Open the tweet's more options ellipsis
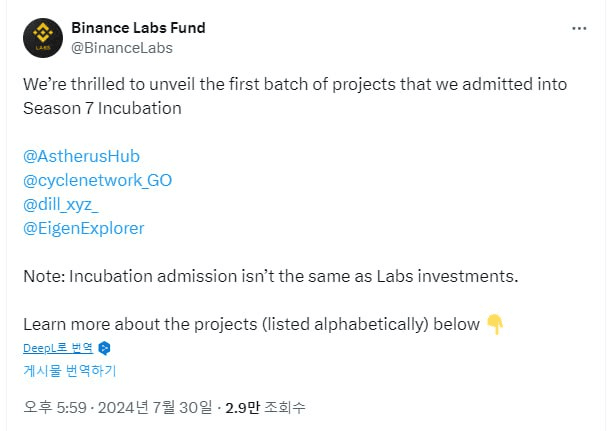 click(x=579, y=28)
